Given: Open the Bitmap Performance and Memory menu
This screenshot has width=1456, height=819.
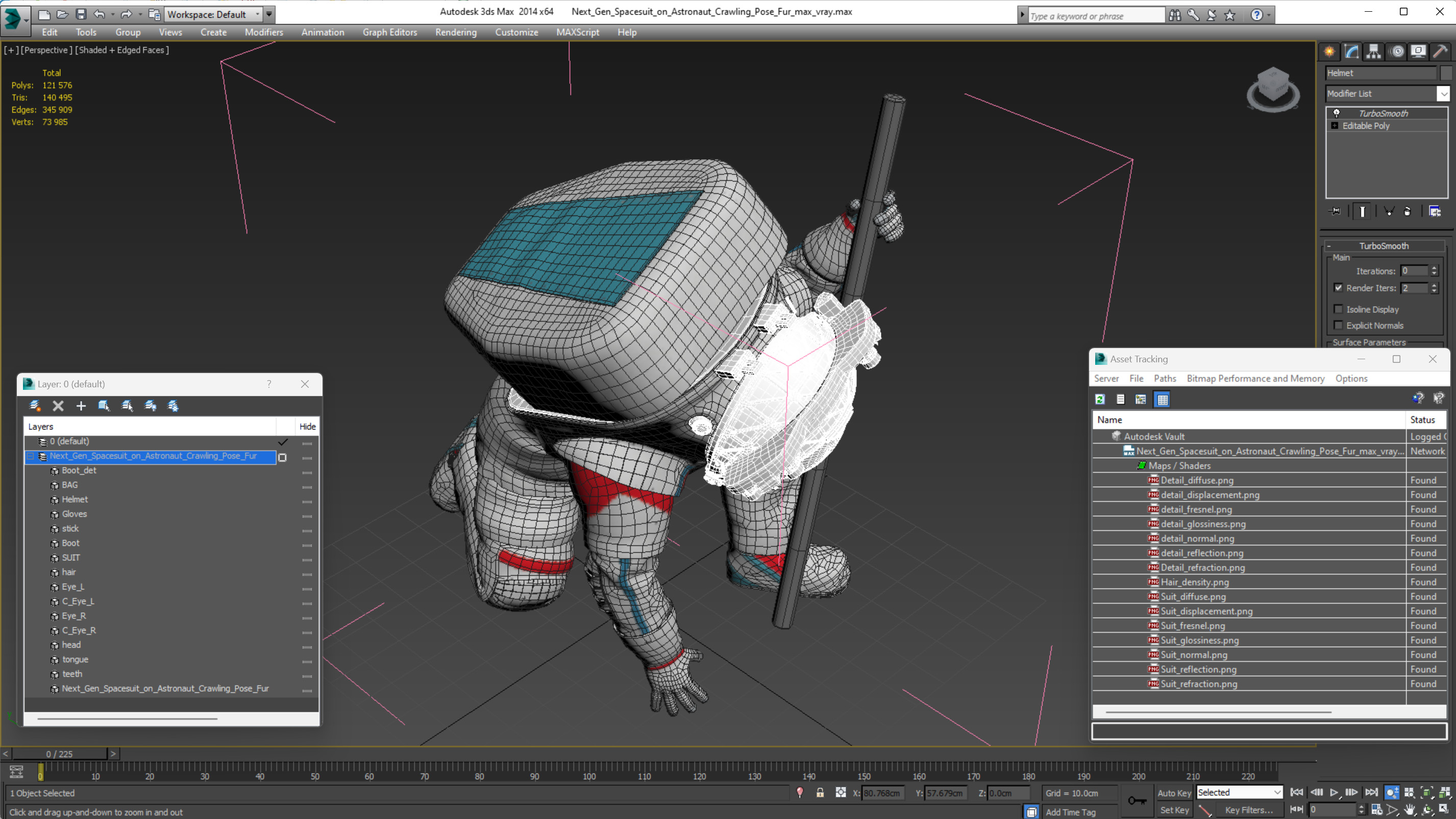Looking at the screenshot, I should coord(1255,379).
